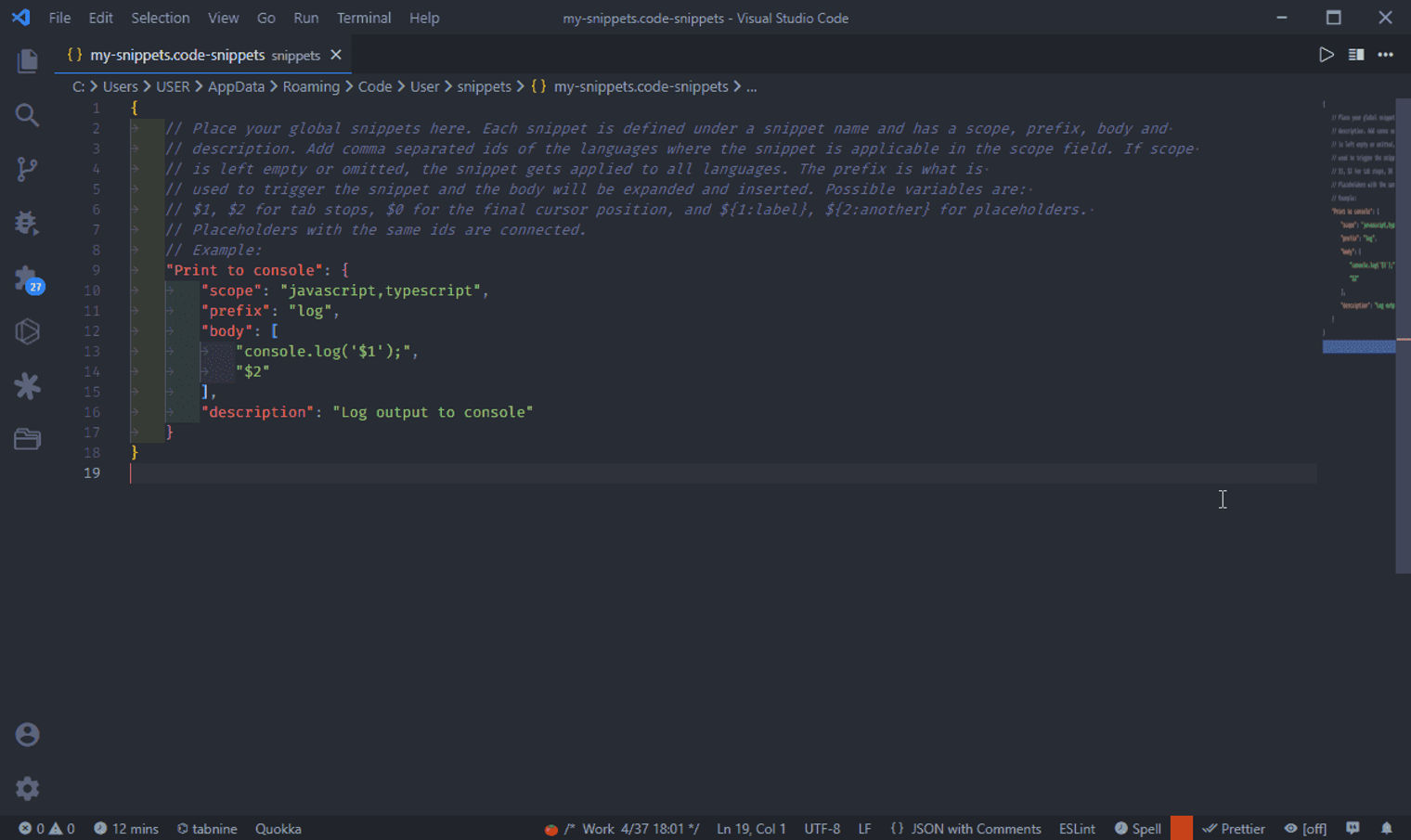Open the File menu
Screen dimensions: 1411x840
point(59,18)
